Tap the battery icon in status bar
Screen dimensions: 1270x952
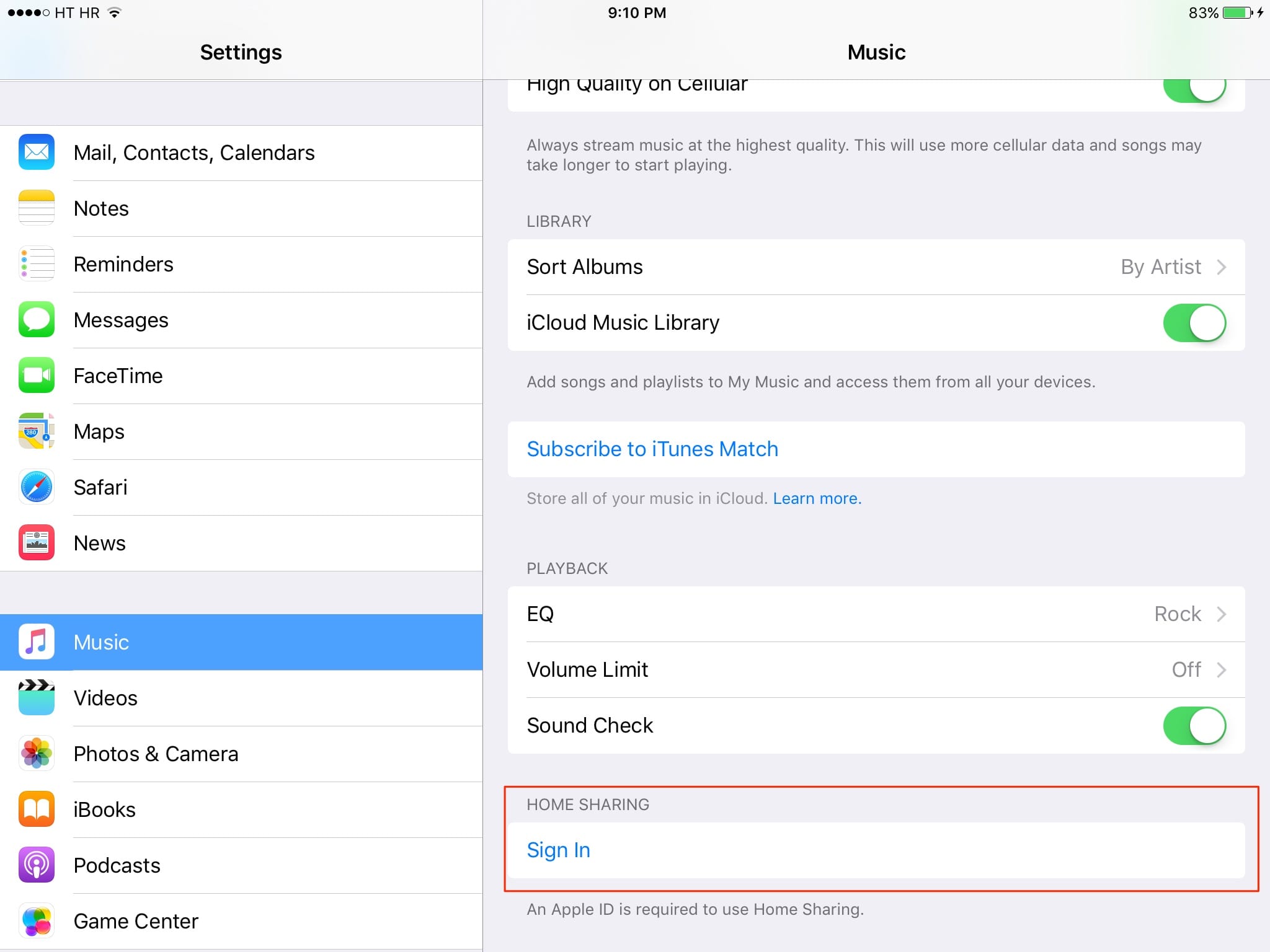(1238, 13)
